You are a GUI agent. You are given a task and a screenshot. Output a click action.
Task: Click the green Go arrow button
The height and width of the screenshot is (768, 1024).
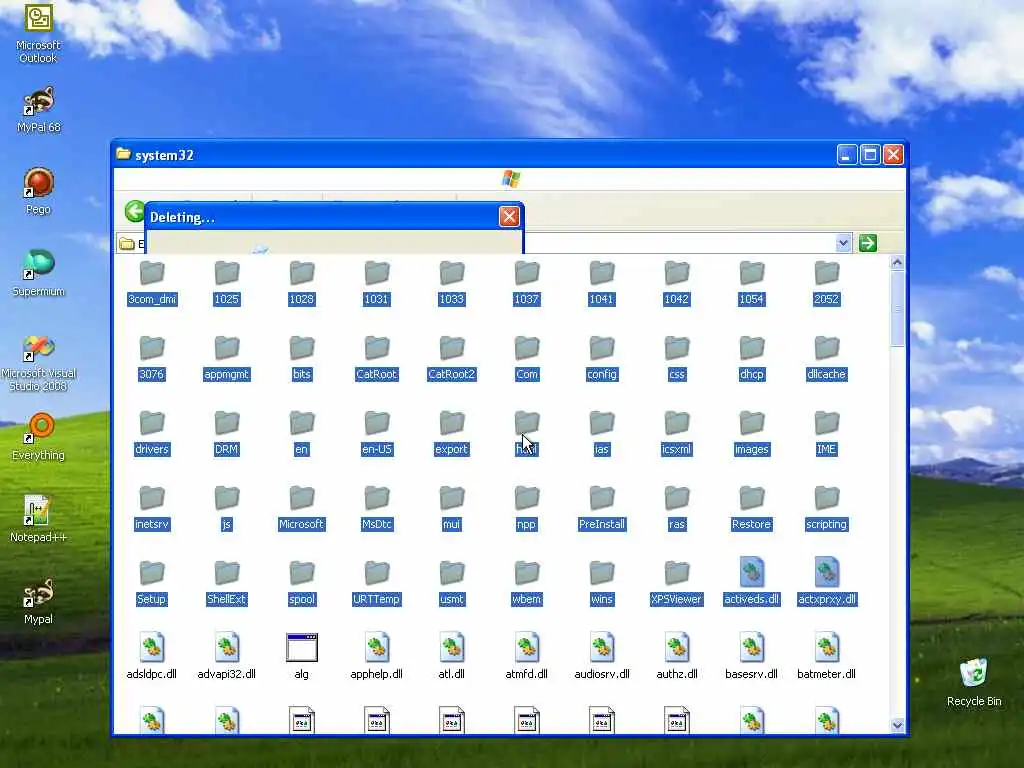[867, 243]
